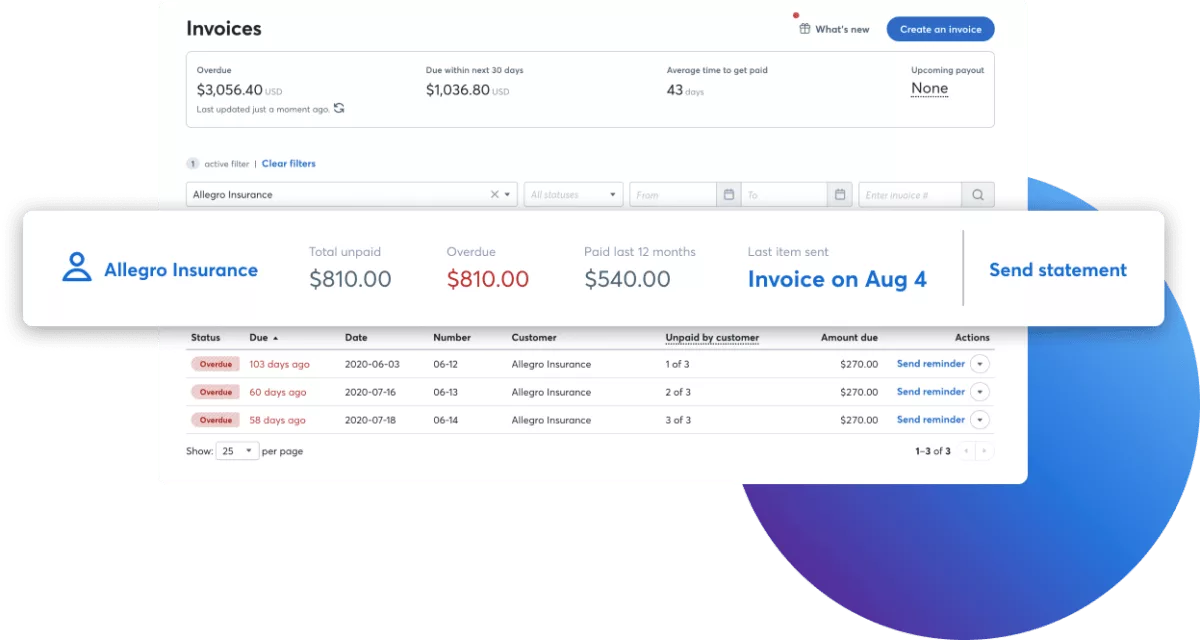Viewport: 1200px width, 640px height.
Task: Click the Overdue badge for invoice 06-12
Action: 215,364
